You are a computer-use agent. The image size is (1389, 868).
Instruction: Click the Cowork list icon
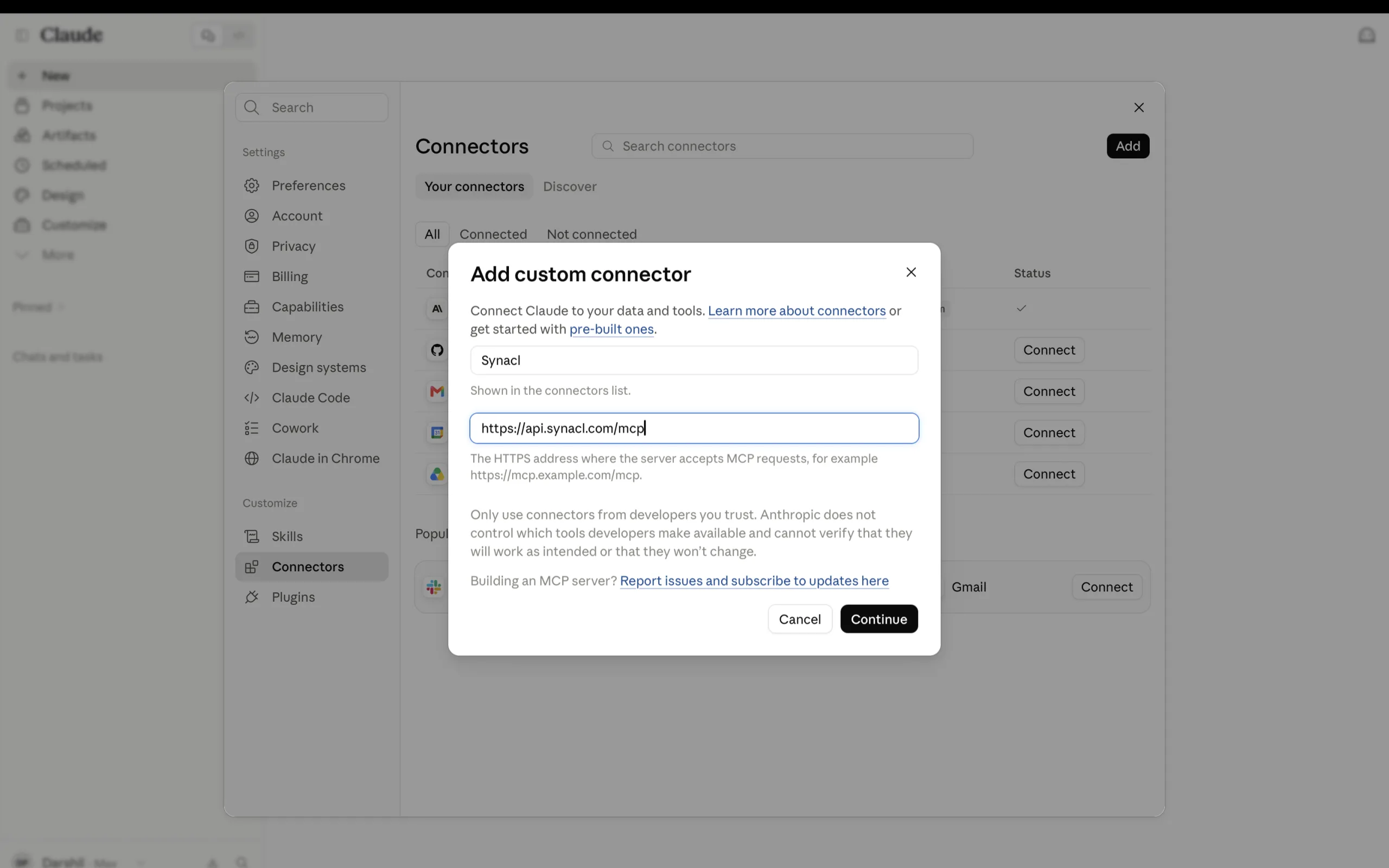[251, 428]
